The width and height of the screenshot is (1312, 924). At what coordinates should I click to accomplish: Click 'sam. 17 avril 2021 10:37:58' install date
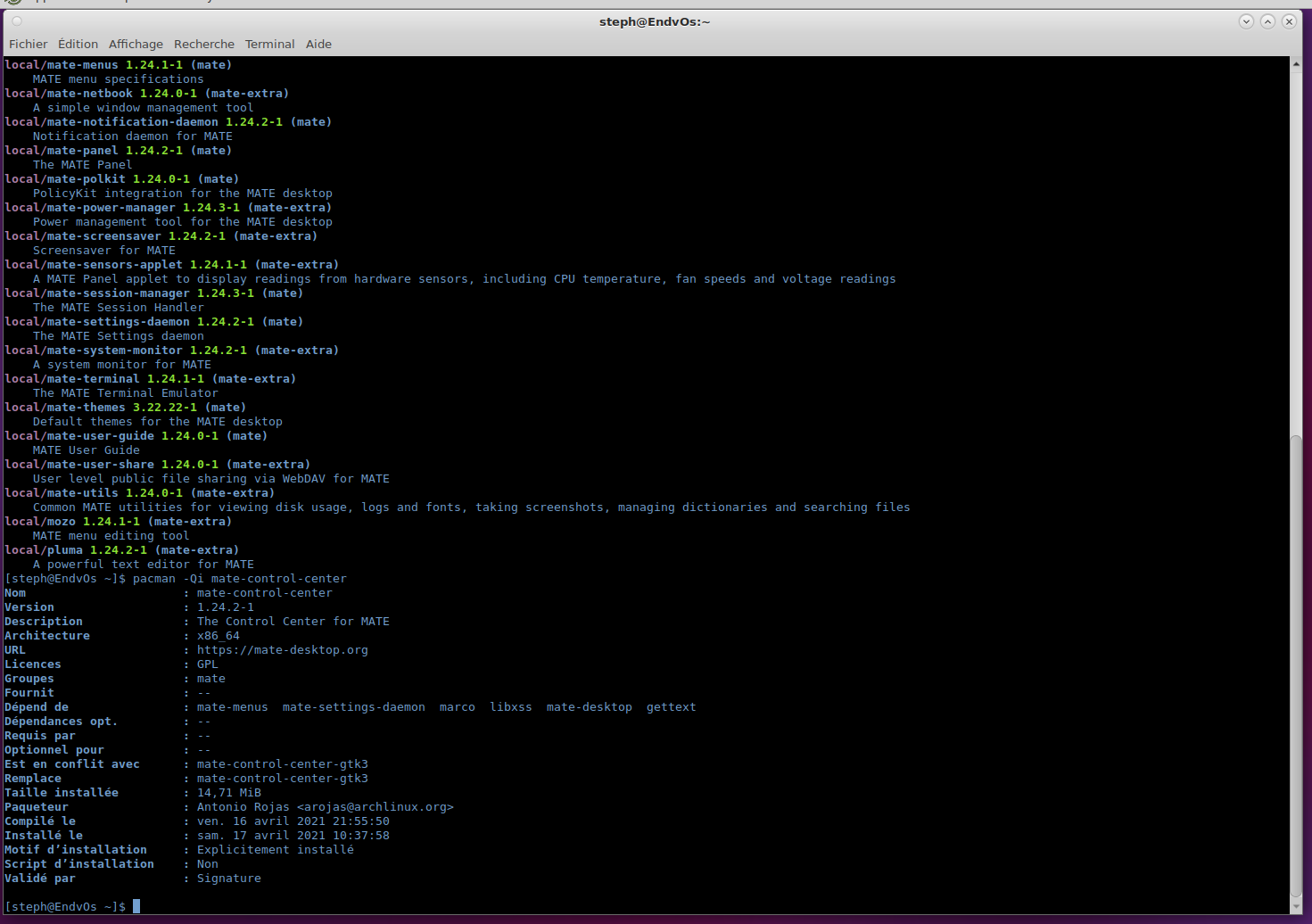click(x=293, y=836)
